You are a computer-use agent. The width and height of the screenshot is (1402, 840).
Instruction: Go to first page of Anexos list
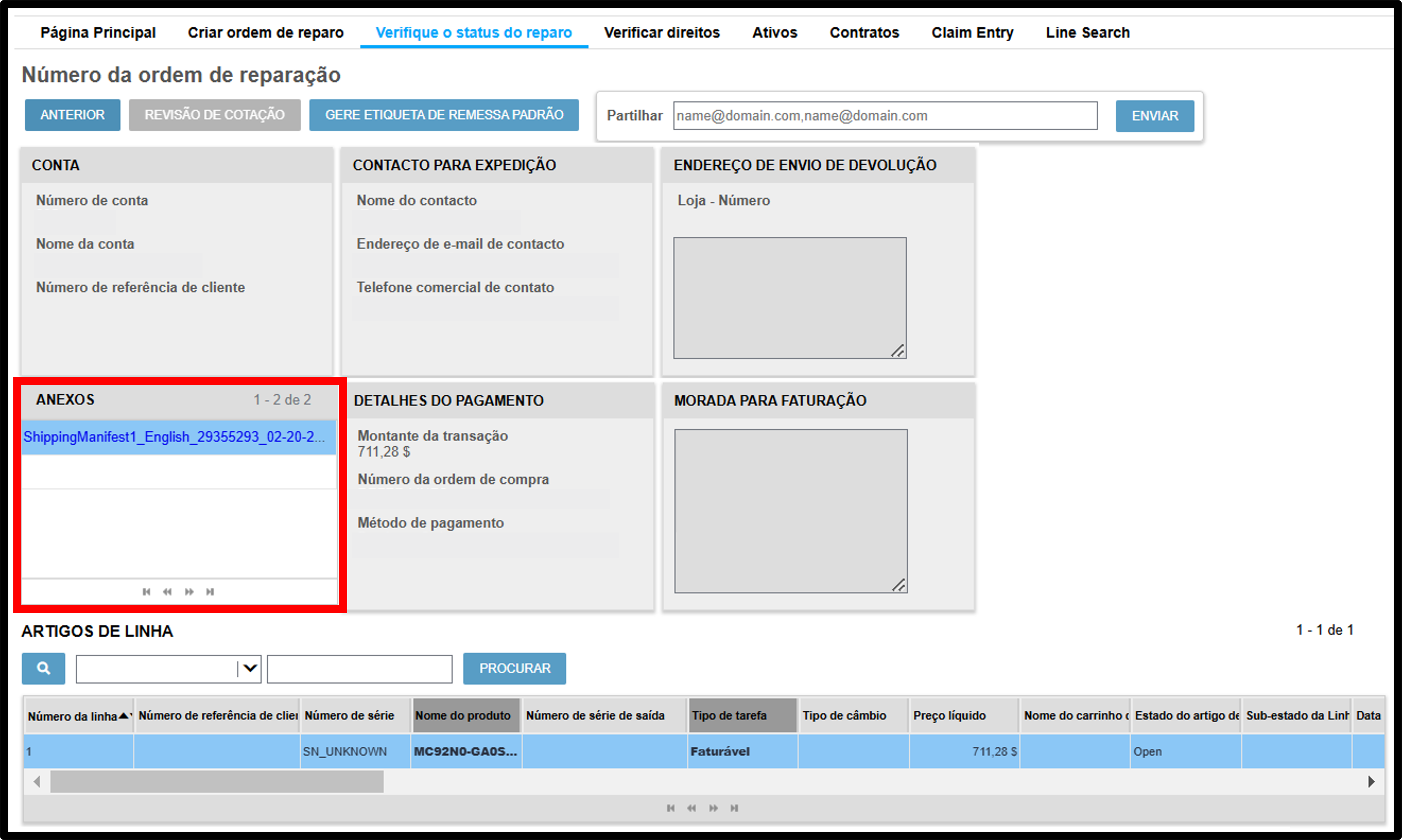coord(147,591)
